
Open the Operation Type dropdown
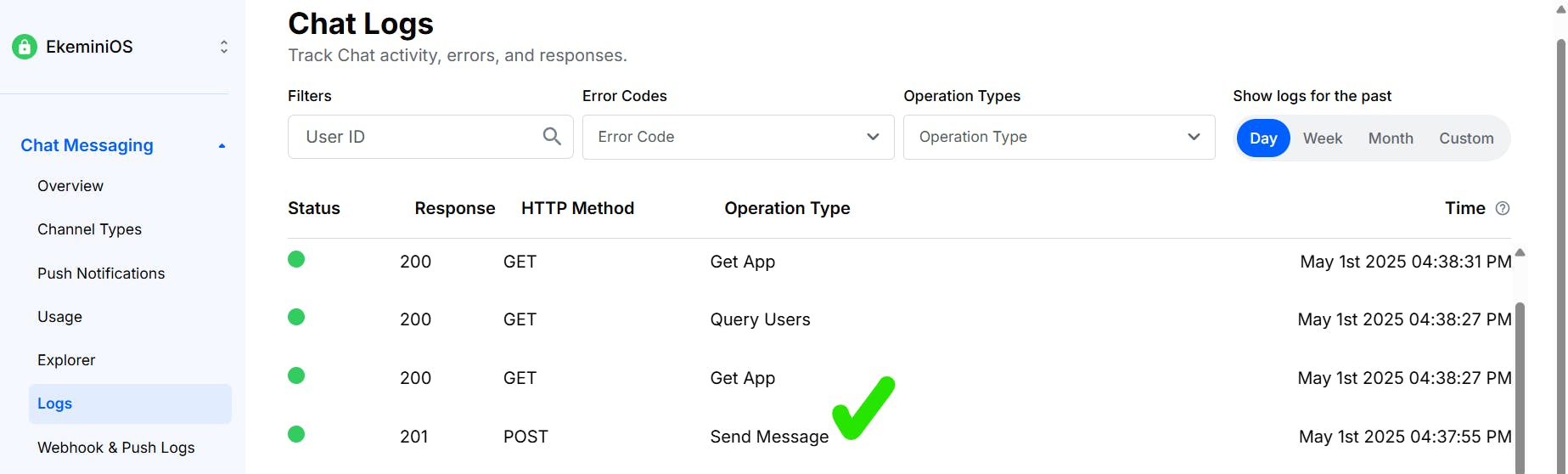1059,137
